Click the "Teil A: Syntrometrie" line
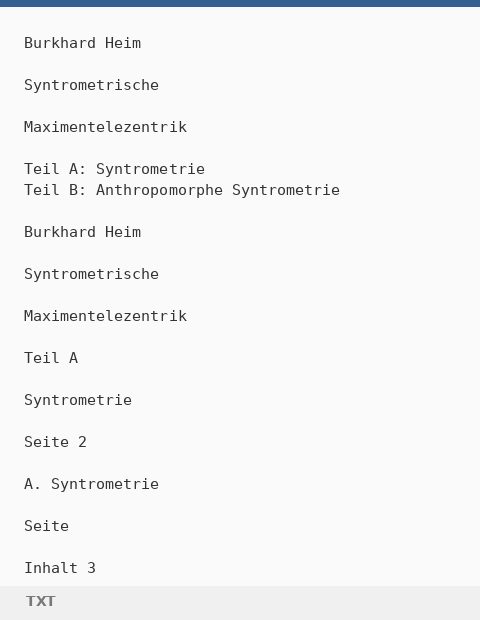The height and width of the screenshot is (620, 480). pyautogui.click(x=114, y=169)
